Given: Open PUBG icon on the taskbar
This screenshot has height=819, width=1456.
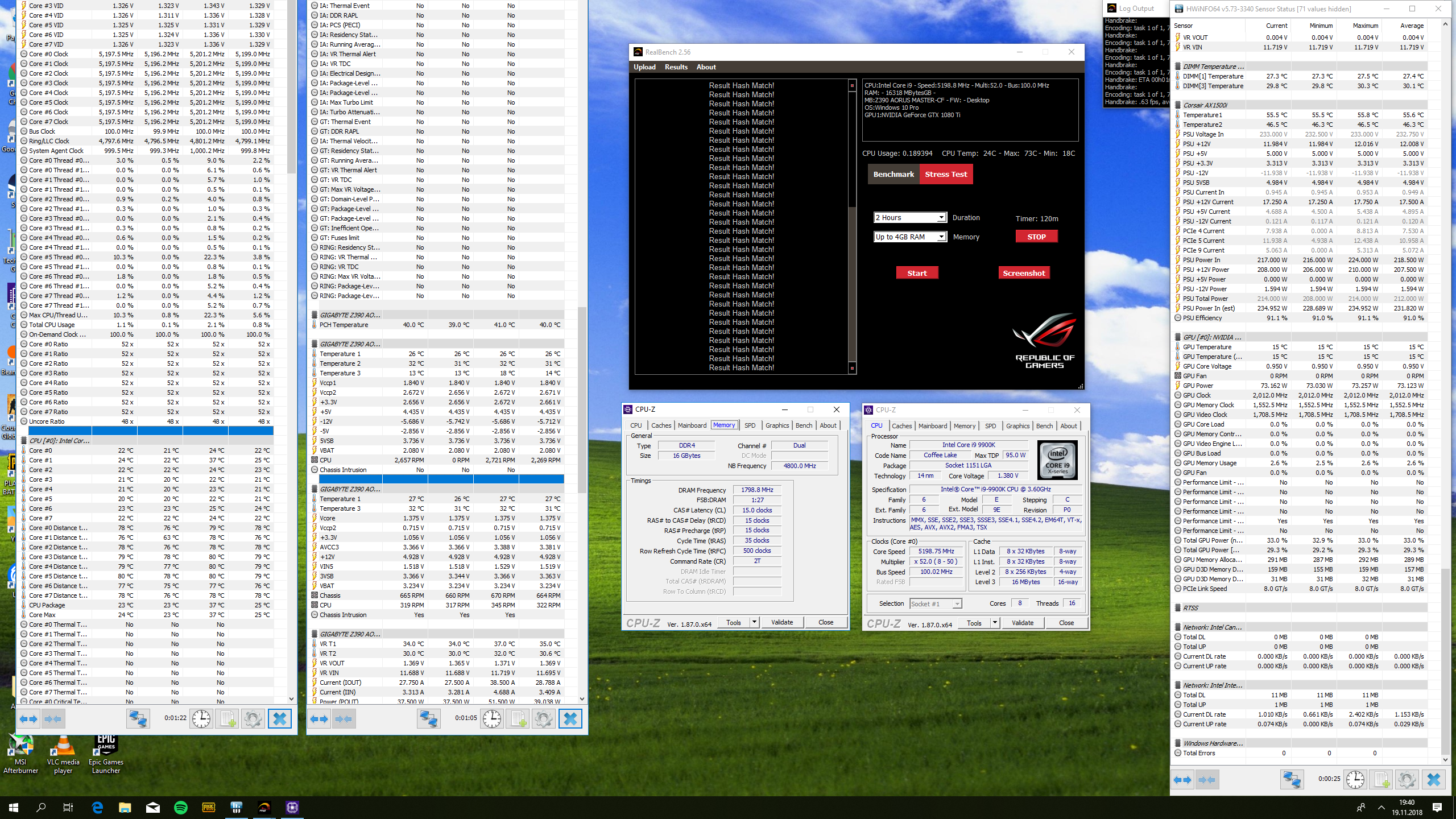Looking at the screenshot, I should [209, 807].
